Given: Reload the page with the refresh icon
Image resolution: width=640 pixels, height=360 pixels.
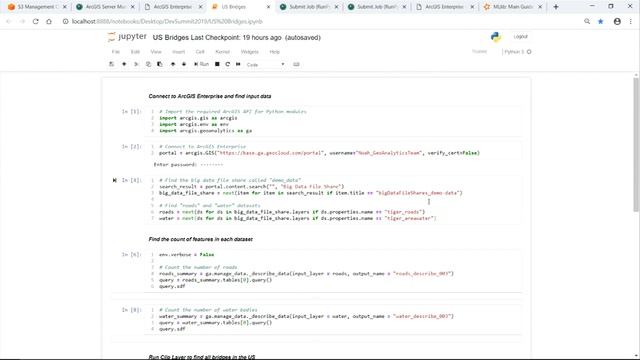Looking at the screenshot, I should [x=36, y=21].
